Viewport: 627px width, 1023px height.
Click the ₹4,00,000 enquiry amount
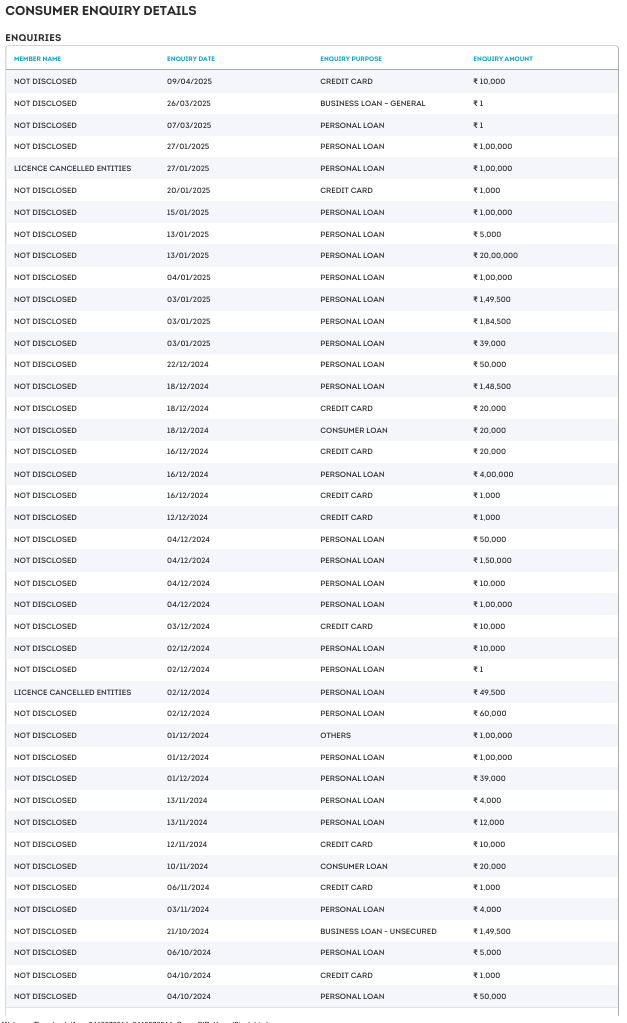492,474
